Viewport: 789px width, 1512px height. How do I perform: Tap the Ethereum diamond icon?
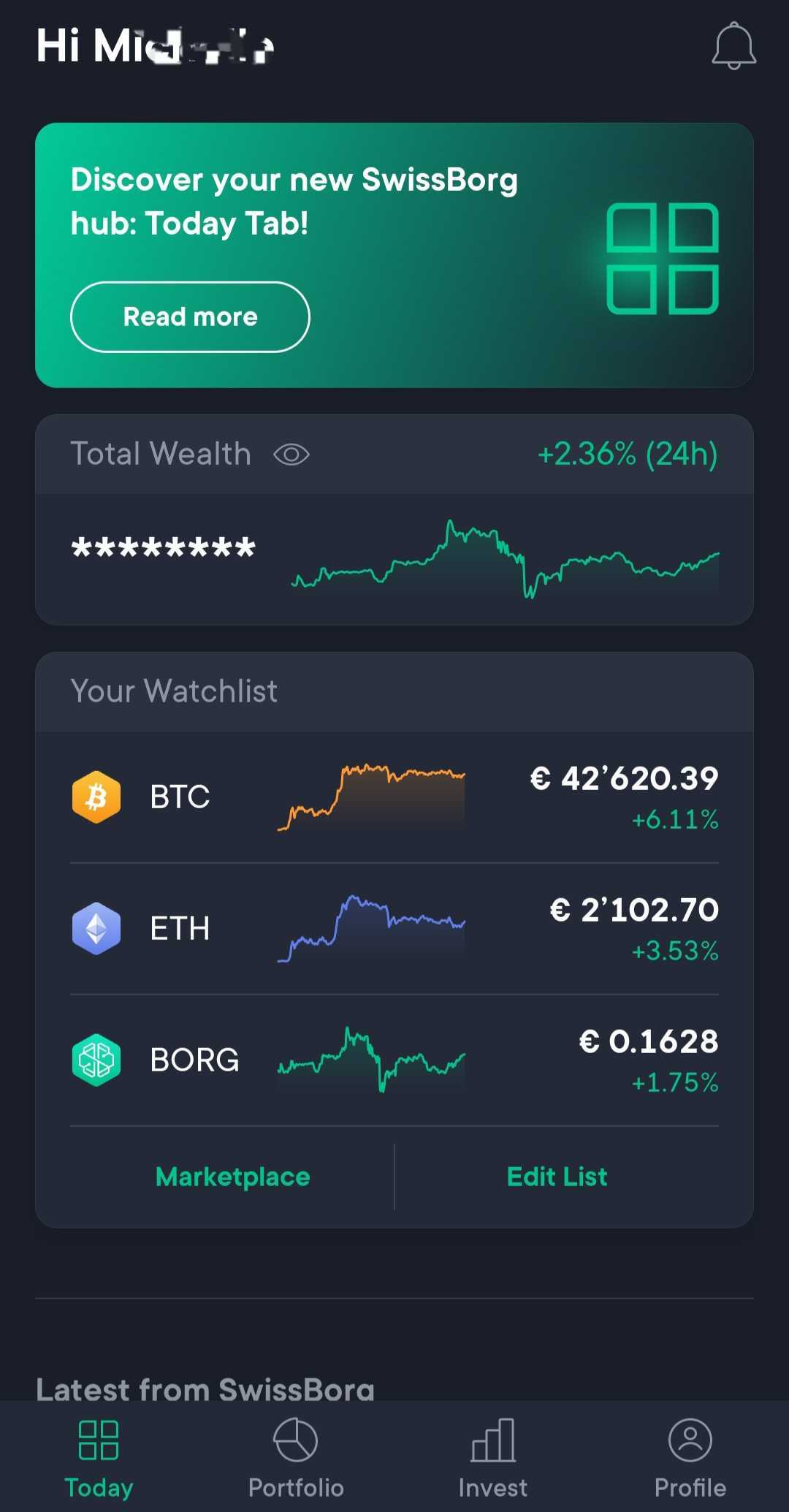[x=96, y=929]
